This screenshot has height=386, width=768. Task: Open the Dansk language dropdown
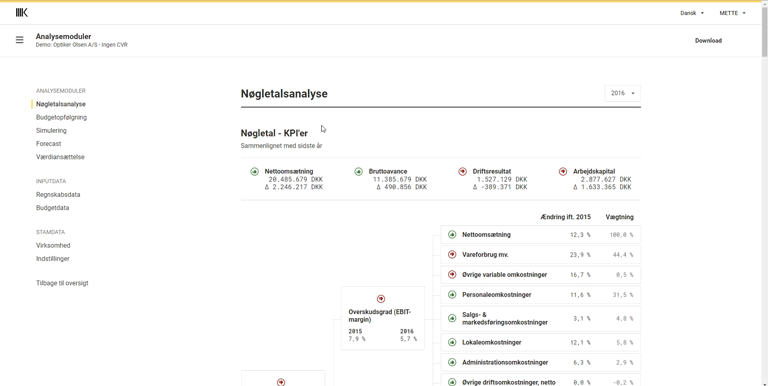(692, 13)
